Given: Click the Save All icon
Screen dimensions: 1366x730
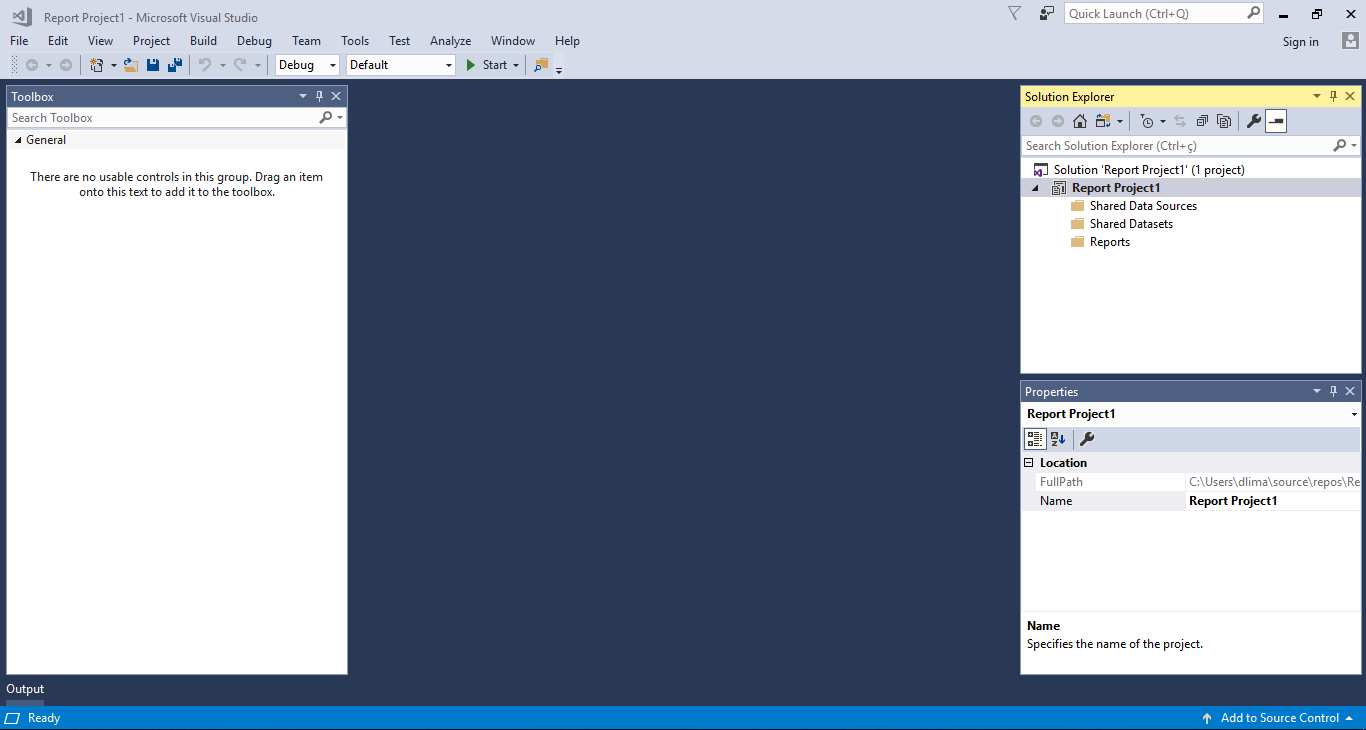Looking at the screenshot, I should click(x=175, y=65).
